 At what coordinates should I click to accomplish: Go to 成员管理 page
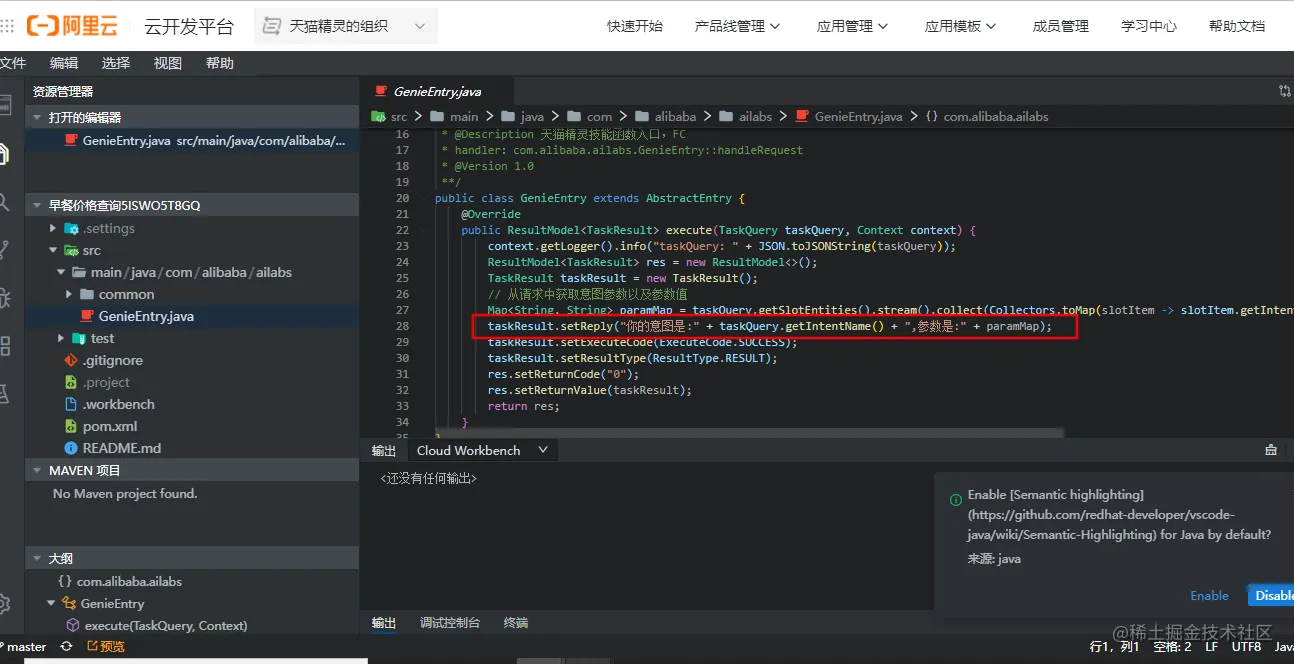(1061, 27)
